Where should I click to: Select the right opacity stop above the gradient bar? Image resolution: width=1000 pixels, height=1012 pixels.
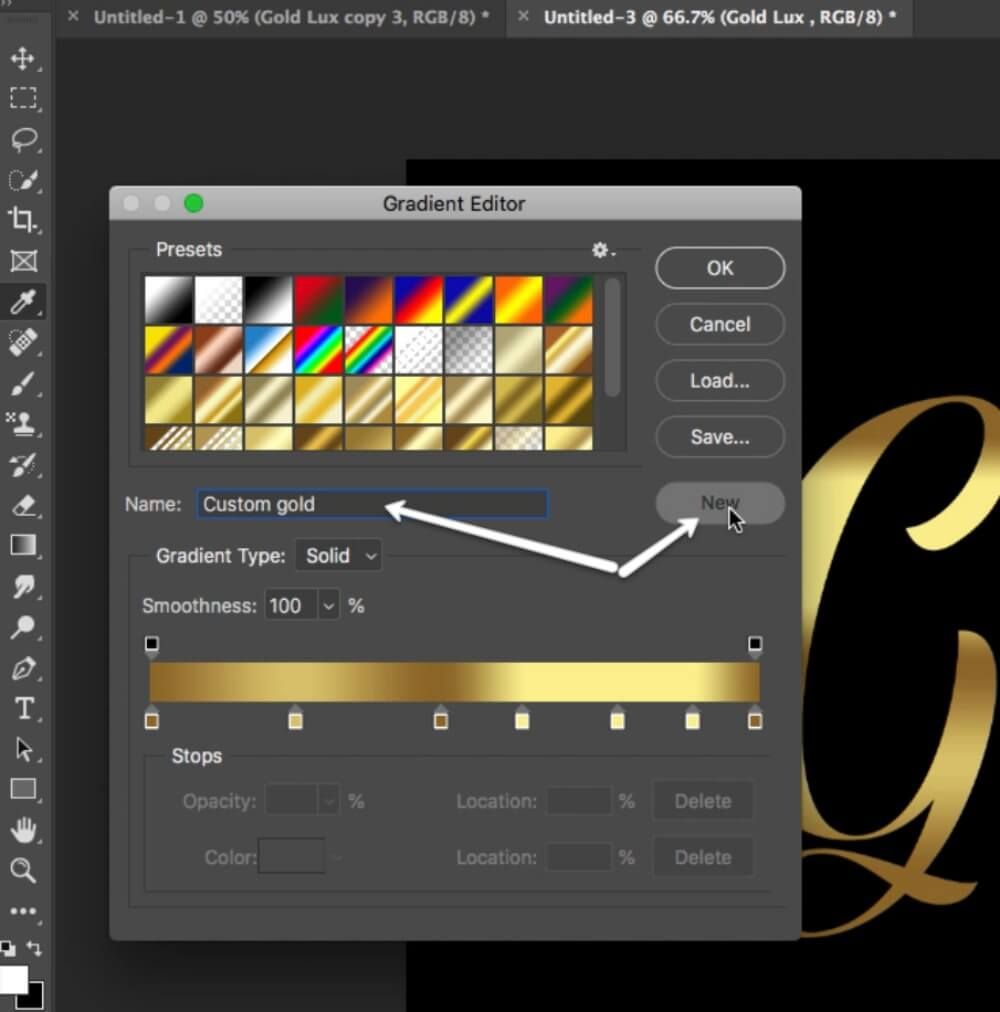click(x=755, y=646)
